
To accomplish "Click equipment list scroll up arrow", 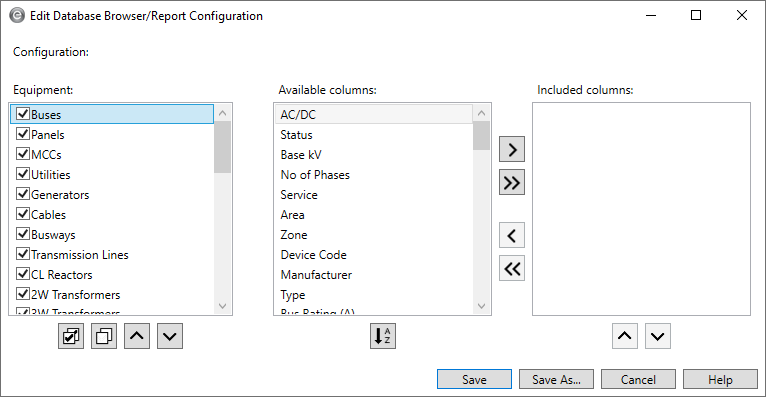I will pyautogui.click(x=223, y=113).
